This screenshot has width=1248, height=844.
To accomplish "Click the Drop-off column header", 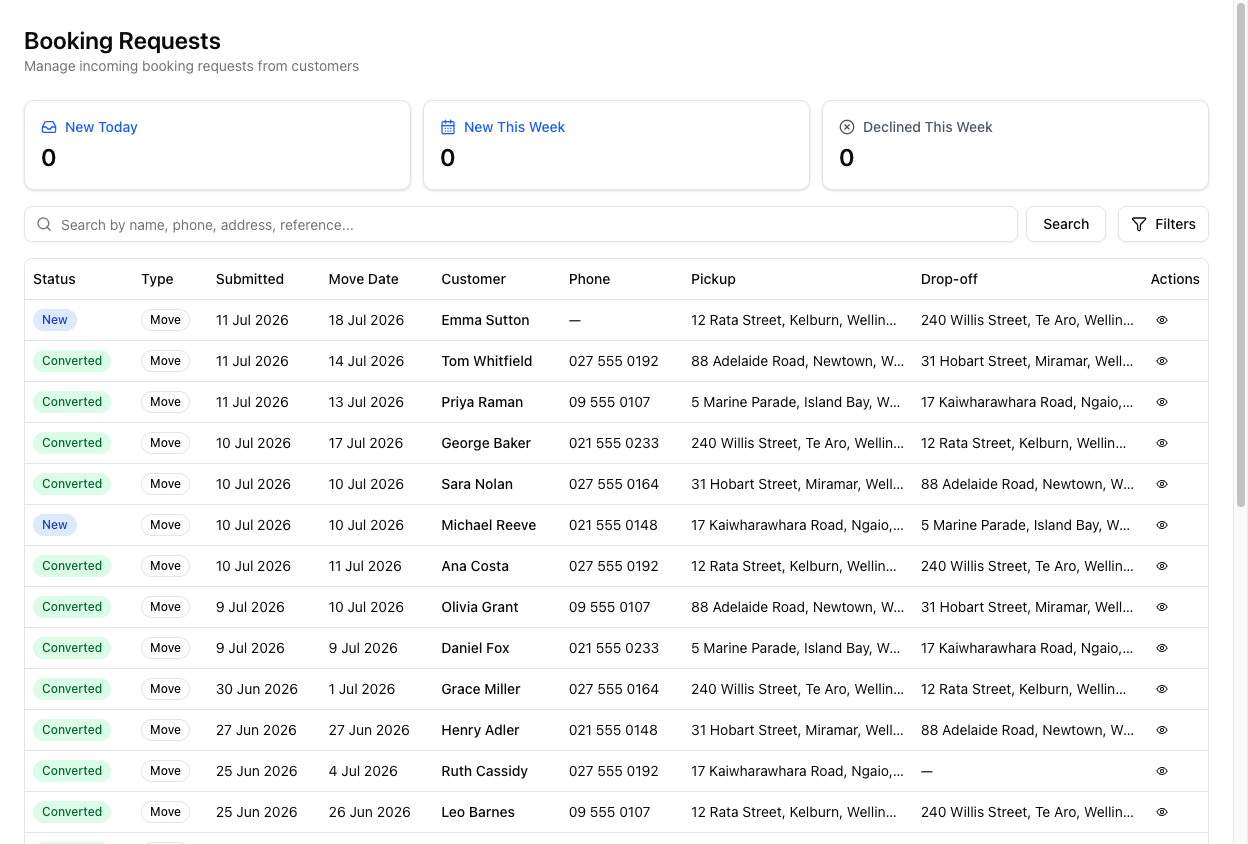I will point(949,279).
